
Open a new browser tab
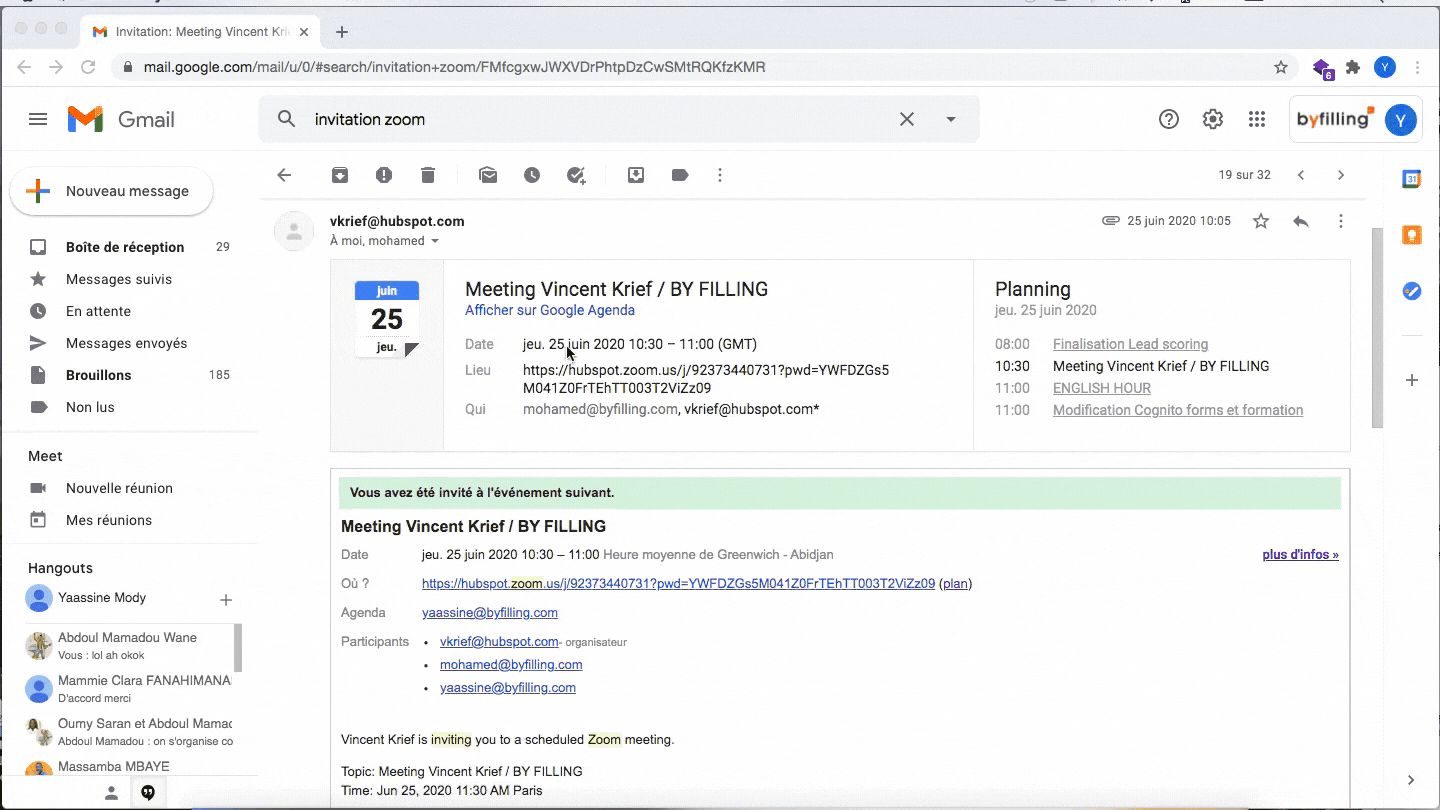pyautogui.click(x=342, y=32)
